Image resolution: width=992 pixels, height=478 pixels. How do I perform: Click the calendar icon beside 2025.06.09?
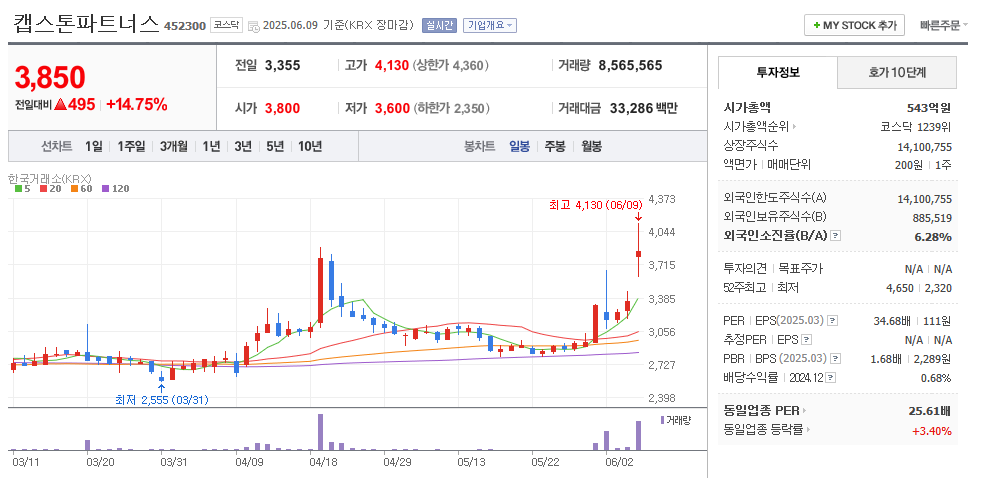[x=254, y=26]
